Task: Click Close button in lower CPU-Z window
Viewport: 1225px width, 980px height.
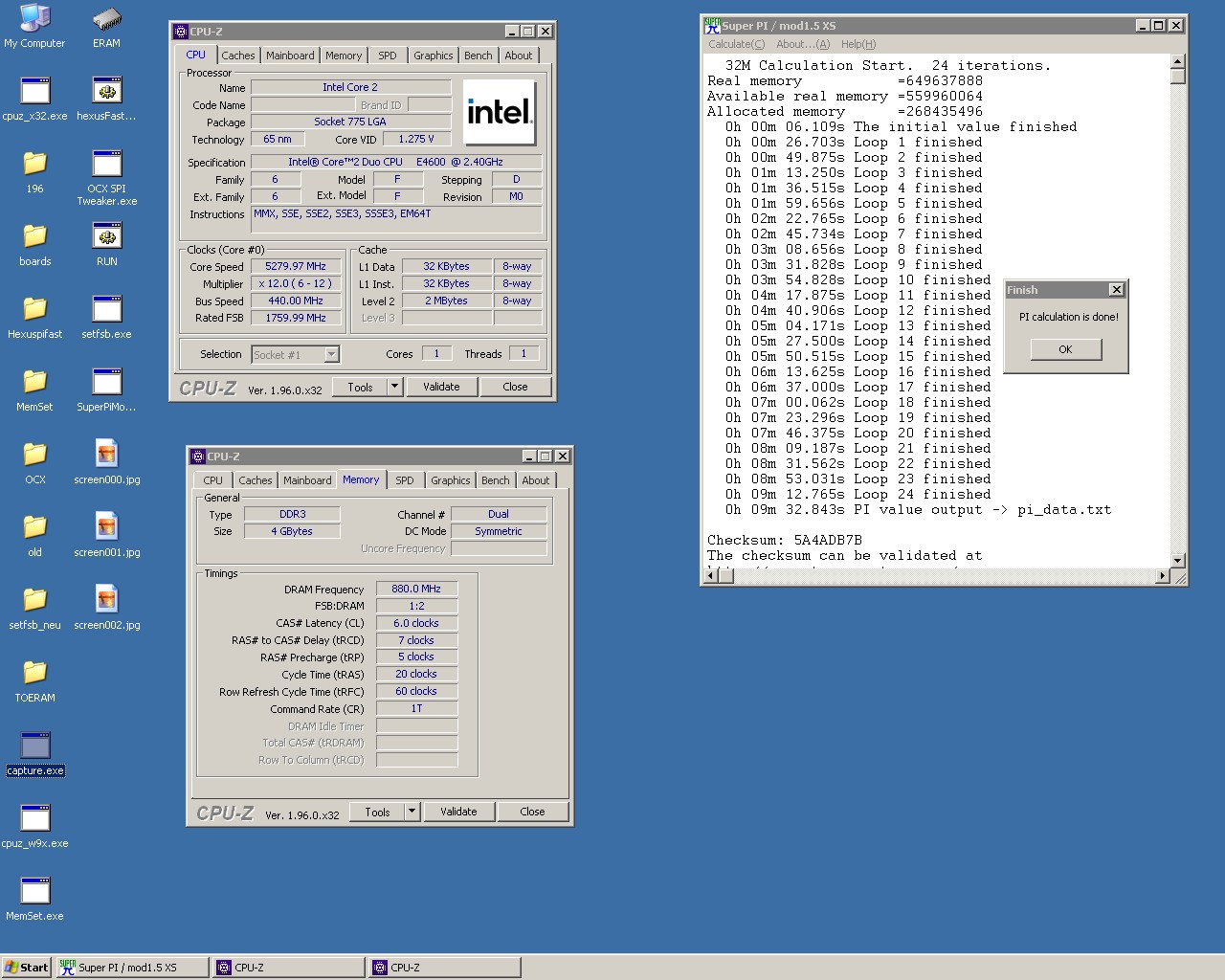Action: click(532, 812)
